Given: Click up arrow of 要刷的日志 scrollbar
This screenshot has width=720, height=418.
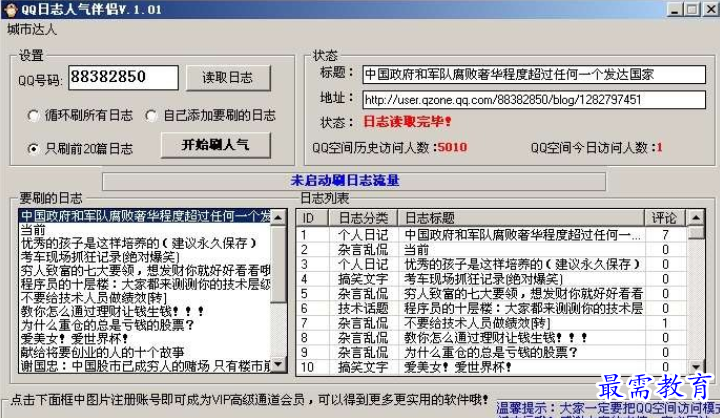Looking at the screenshot, I should pyautogui.click(x=278, y=217).
